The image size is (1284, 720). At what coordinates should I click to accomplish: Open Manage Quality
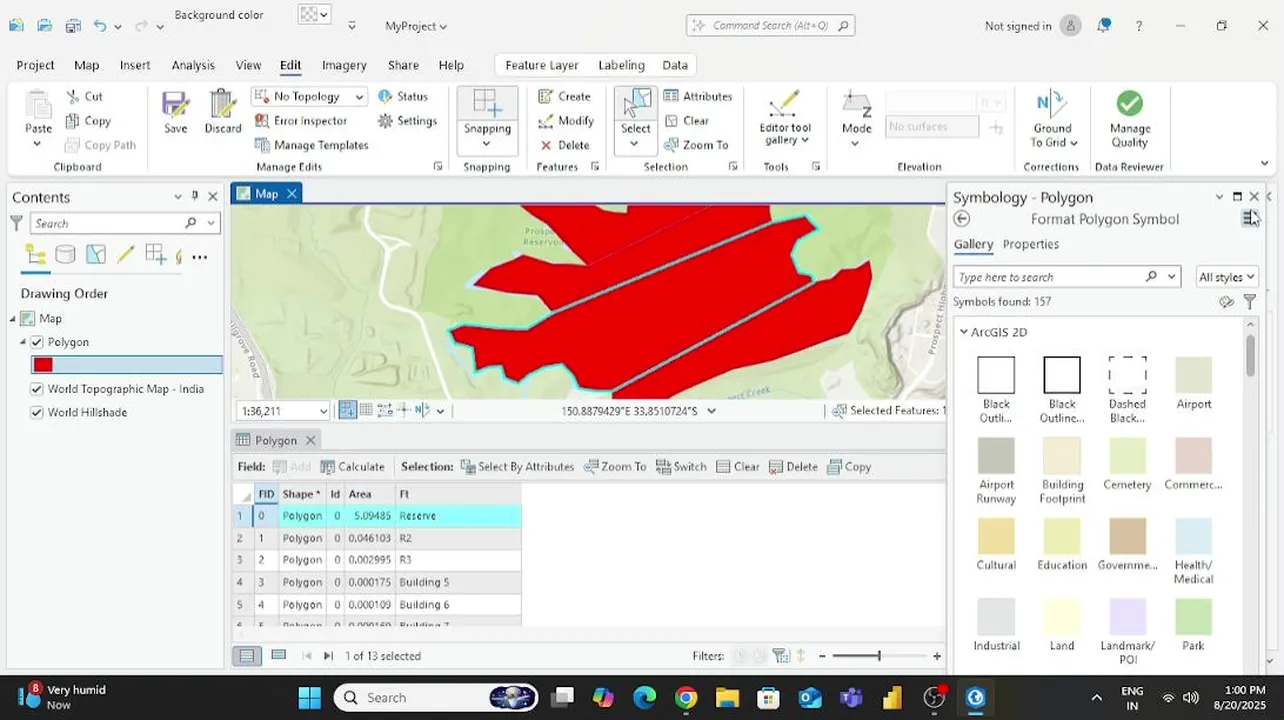pos(1129,119)
